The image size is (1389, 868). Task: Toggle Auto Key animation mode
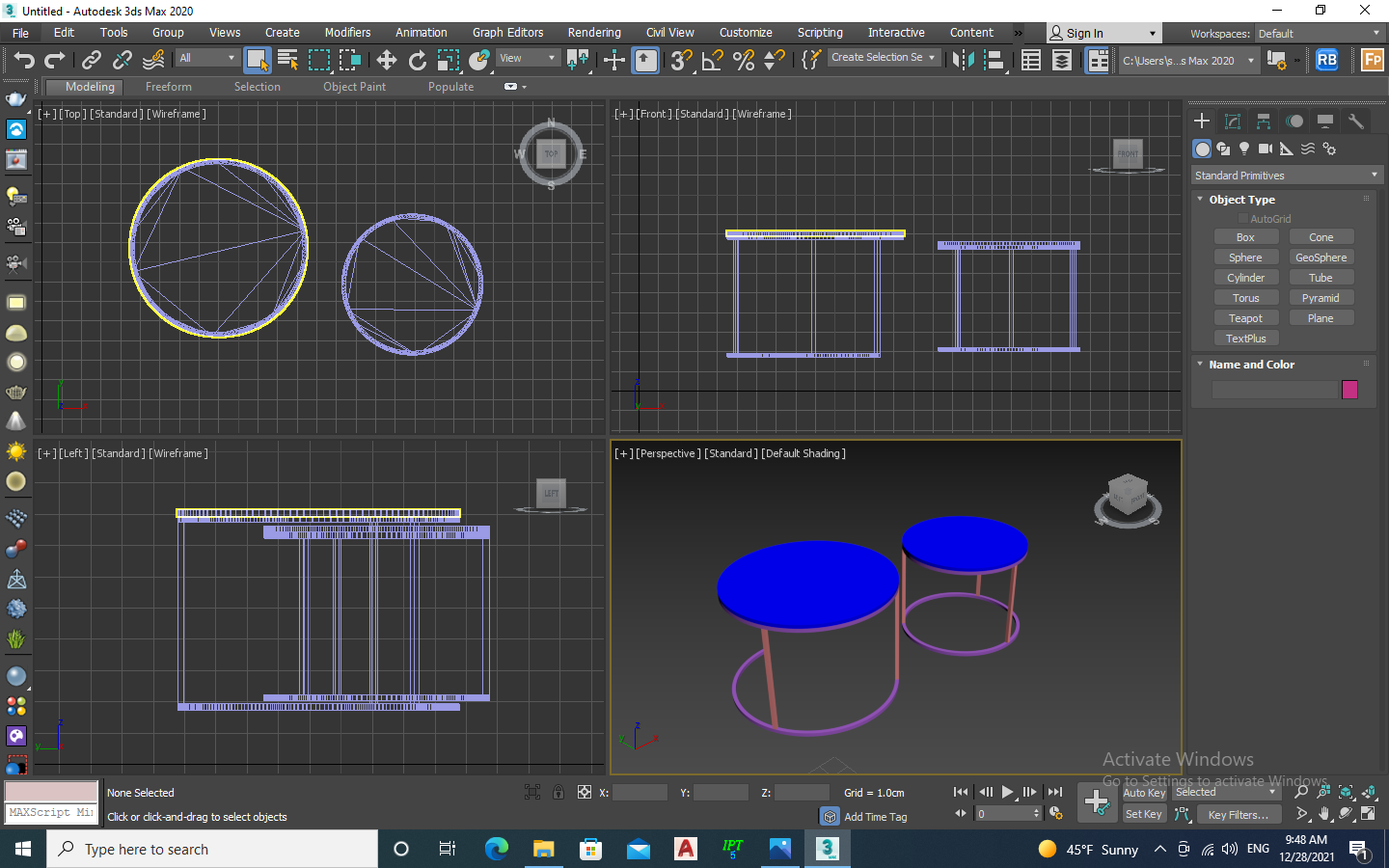tap(1144, 793)
